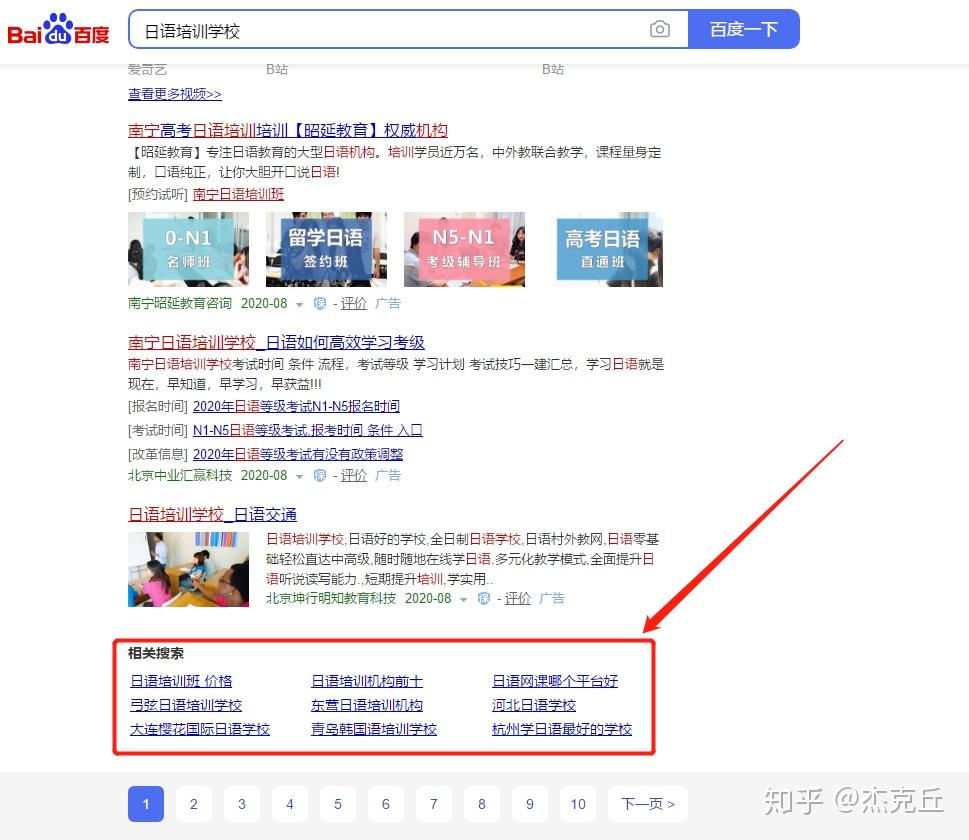Click 下一页 next page button
Viewport: 969px width, 840px height.
click(x=648, y=804)
